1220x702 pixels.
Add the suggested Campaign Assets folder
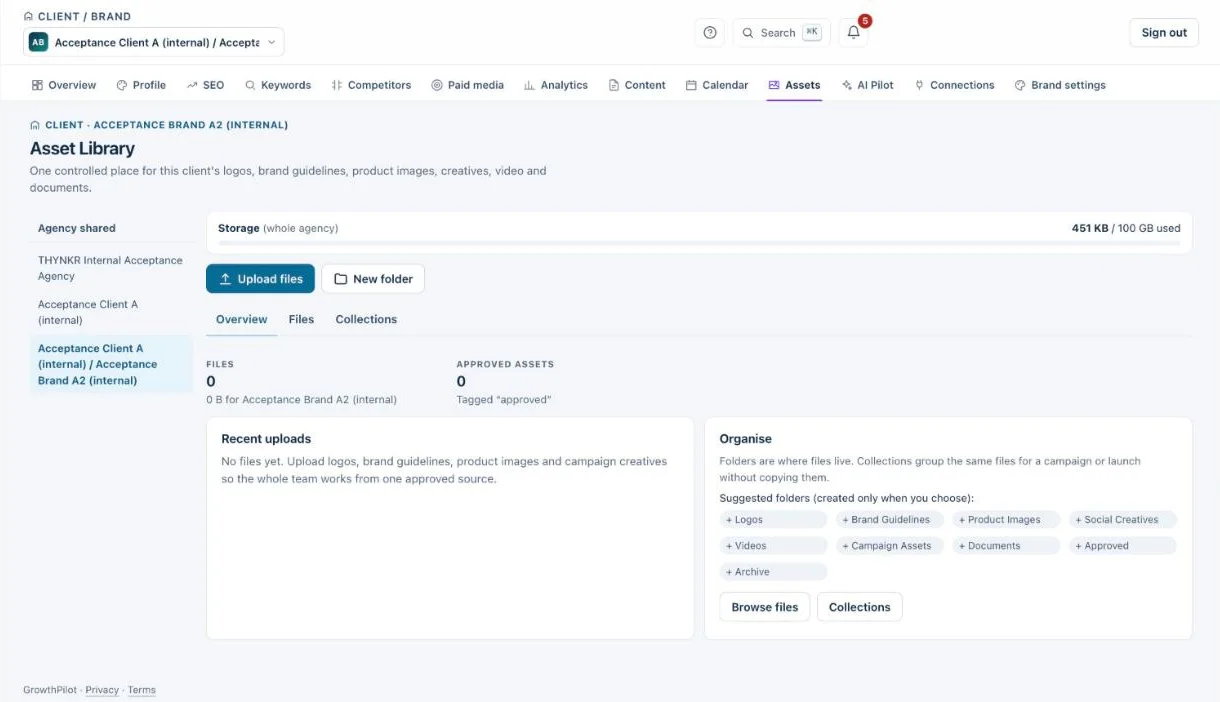[x=890, y=546]
